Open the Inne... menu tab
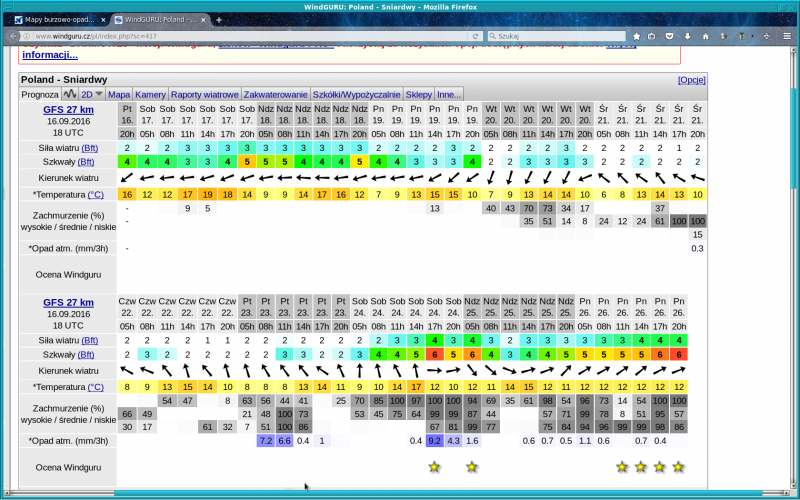Image resolution: width=800 pixels, height=500 pixels. click(x=449, y=94)
